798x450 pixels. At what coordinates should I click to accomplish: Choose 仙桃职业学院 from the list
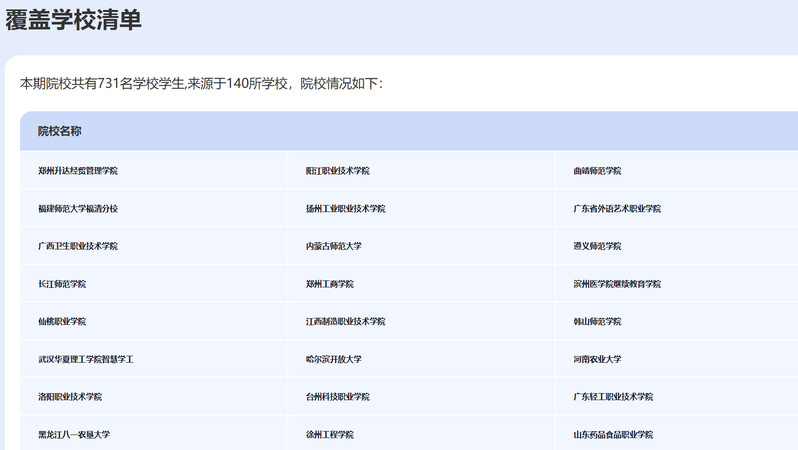pyautogui.click(x=62, y=322)
